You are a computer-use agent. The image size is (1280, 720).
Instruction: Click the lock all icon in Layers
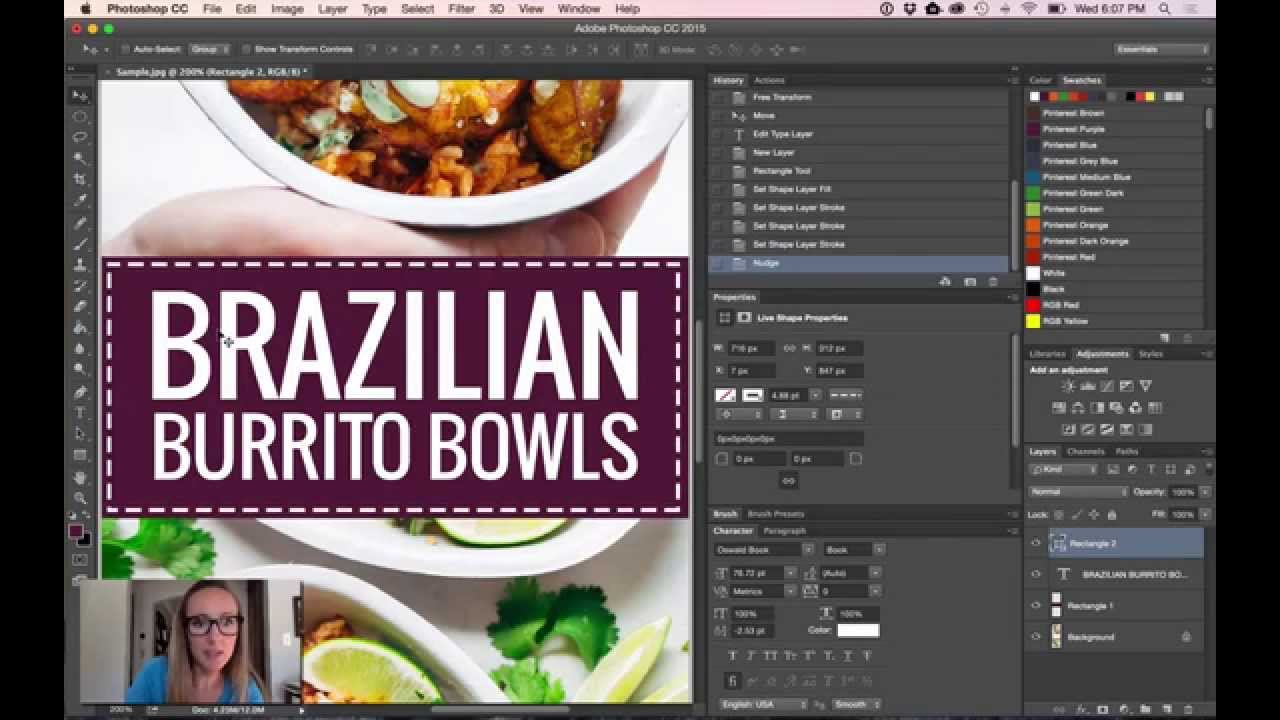(x=1112, y=514)
